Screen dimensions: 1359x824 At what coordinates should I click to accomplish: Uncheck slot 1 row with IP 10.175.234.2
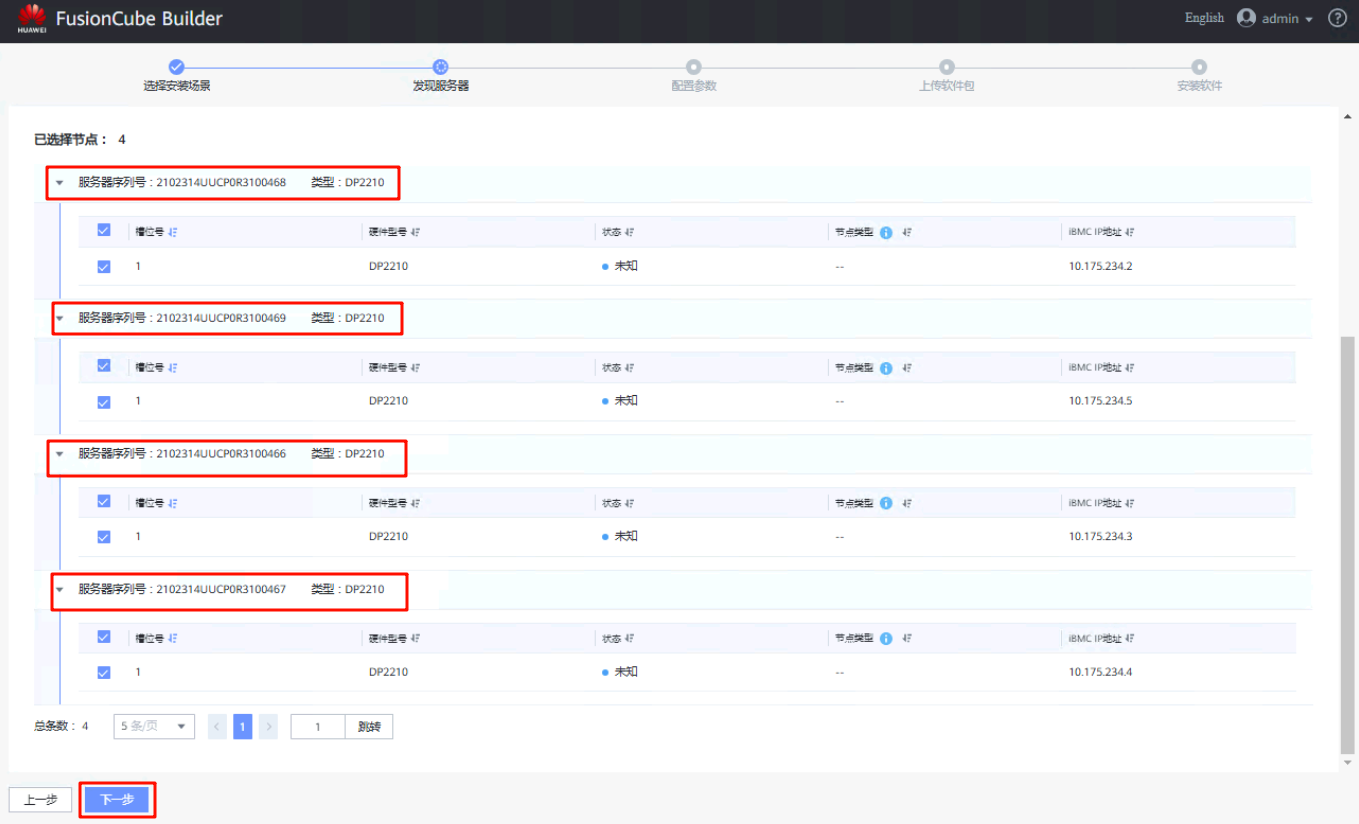pyautogui.click(x=104, y=267)
